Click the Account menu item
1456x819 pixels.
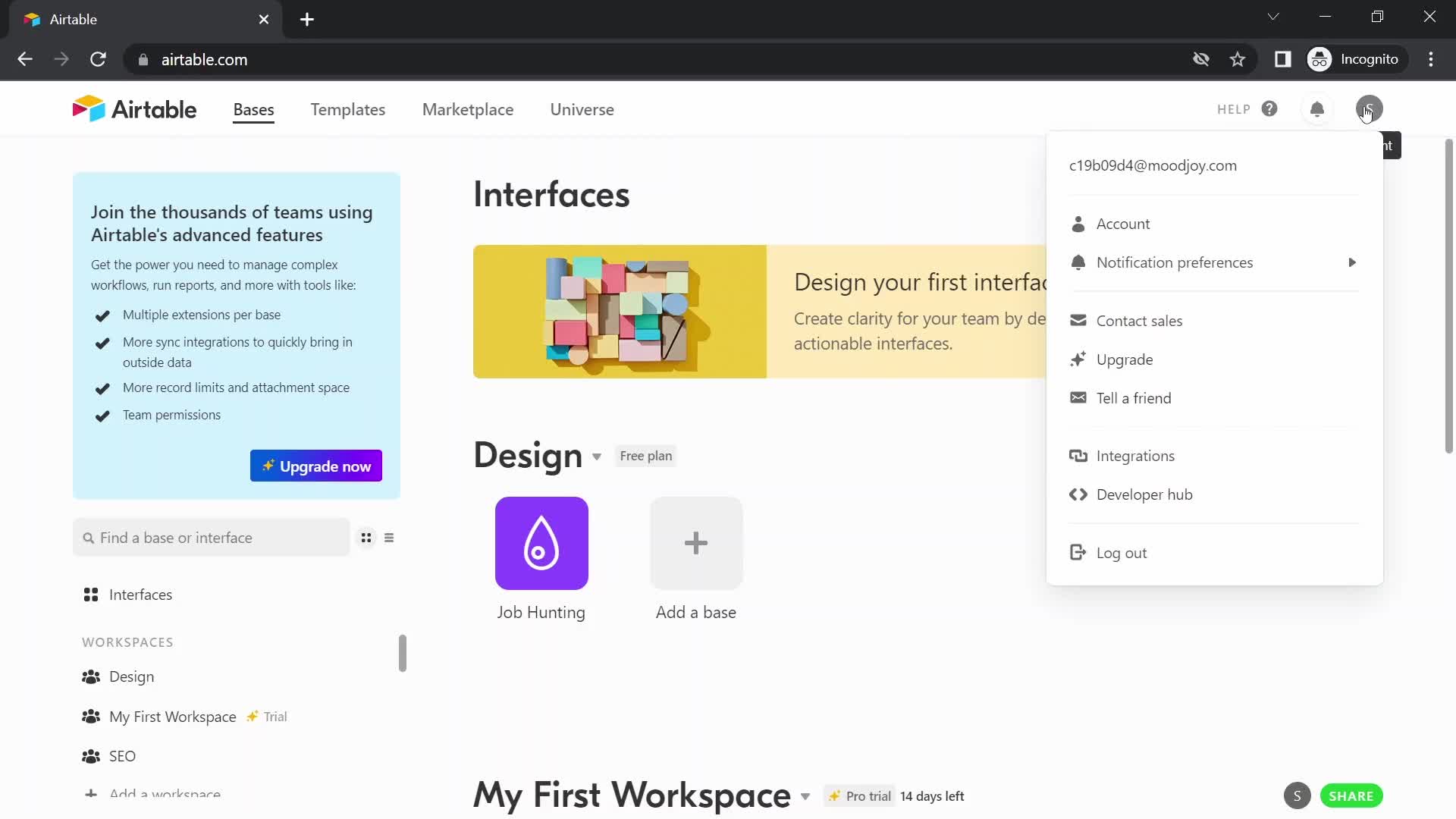(x=1123, y=223)
